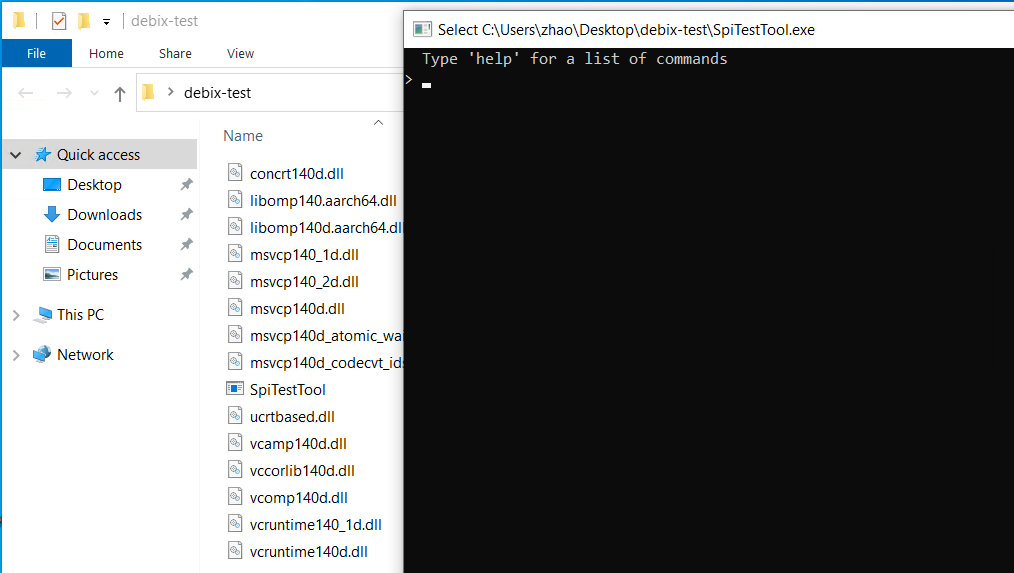Click the DLL icon next to concrt140d.dll

point(235,172)
